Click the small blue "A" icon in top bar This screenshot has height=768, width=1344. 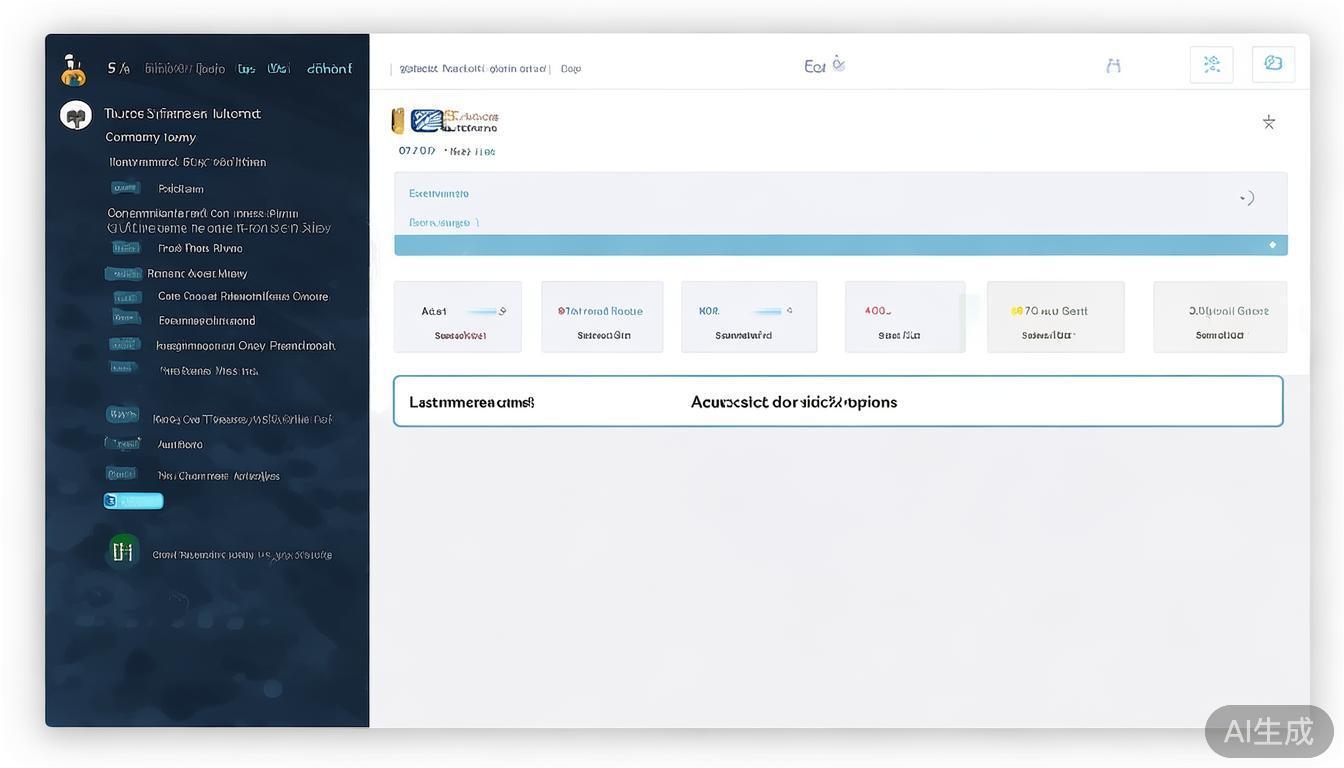tap(1113, 66)
